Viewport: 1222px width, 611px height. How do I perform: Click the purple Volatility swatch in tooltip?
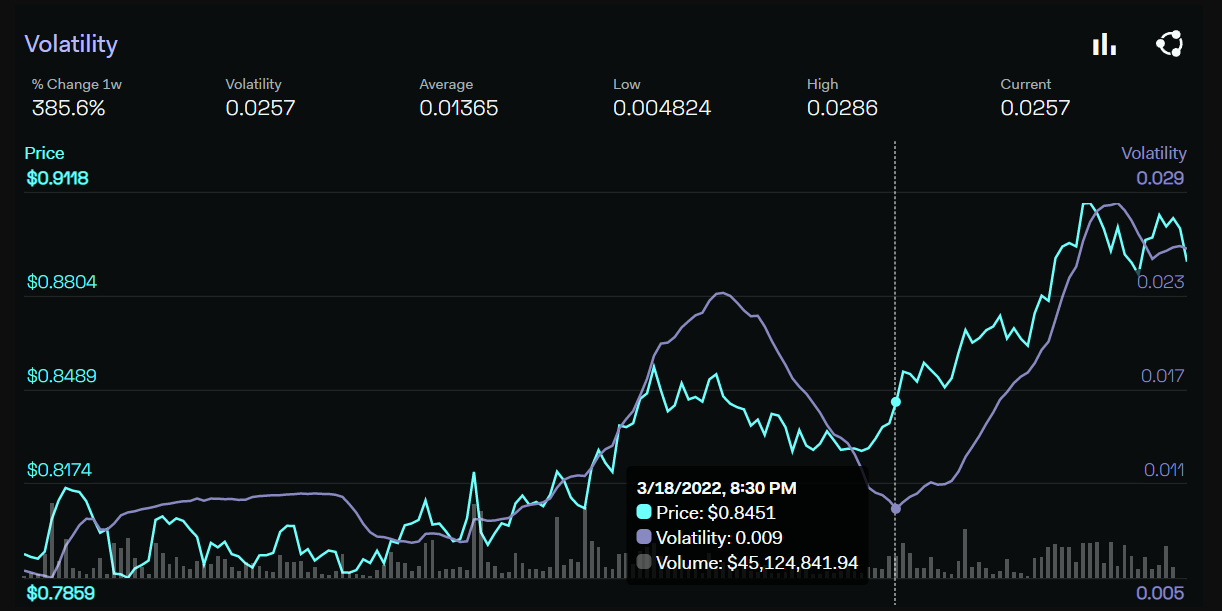click(644, 538)
